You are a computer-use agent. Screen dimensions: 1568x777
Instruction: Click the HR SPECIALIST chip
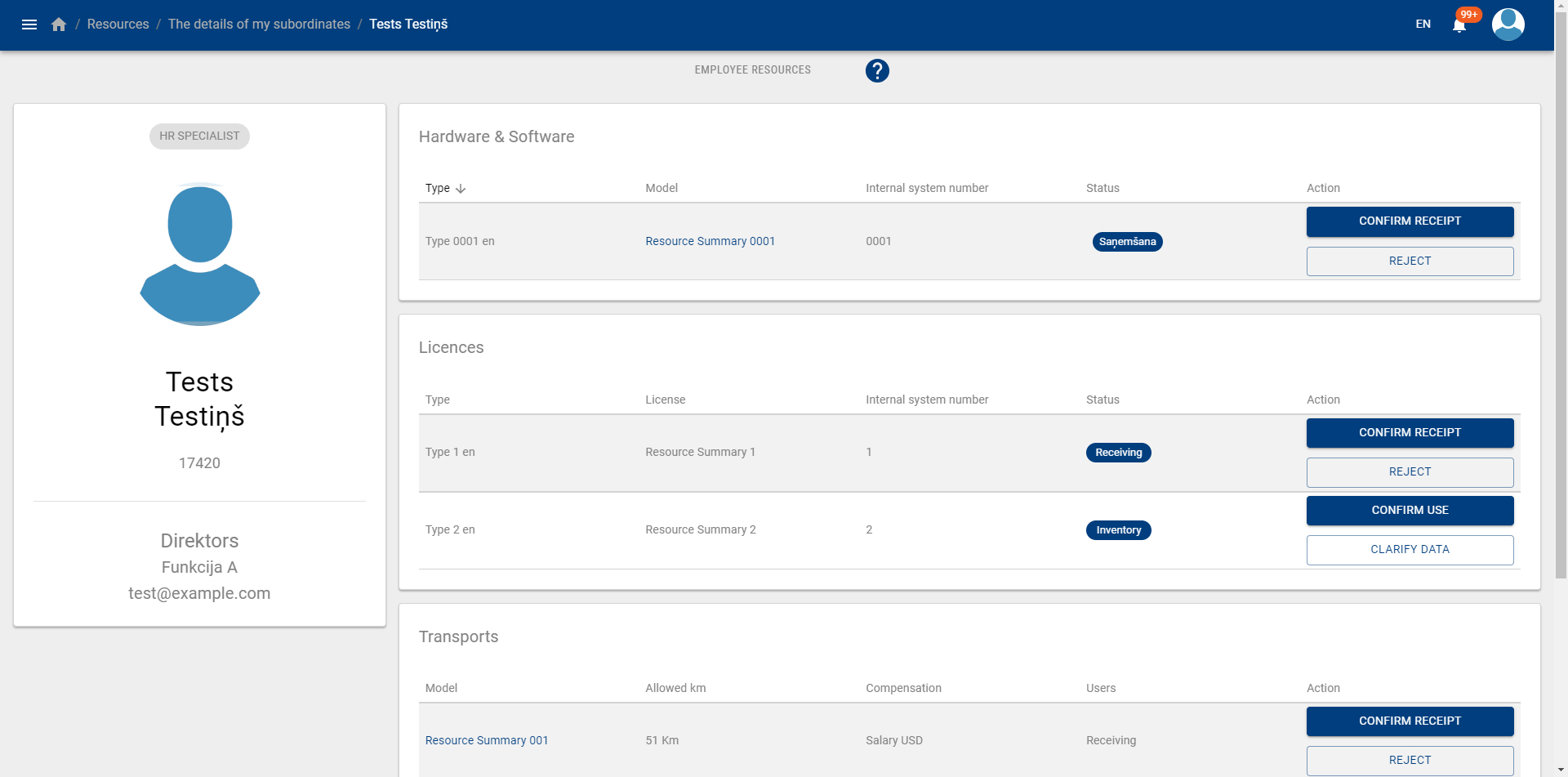(x=199, y=136)
